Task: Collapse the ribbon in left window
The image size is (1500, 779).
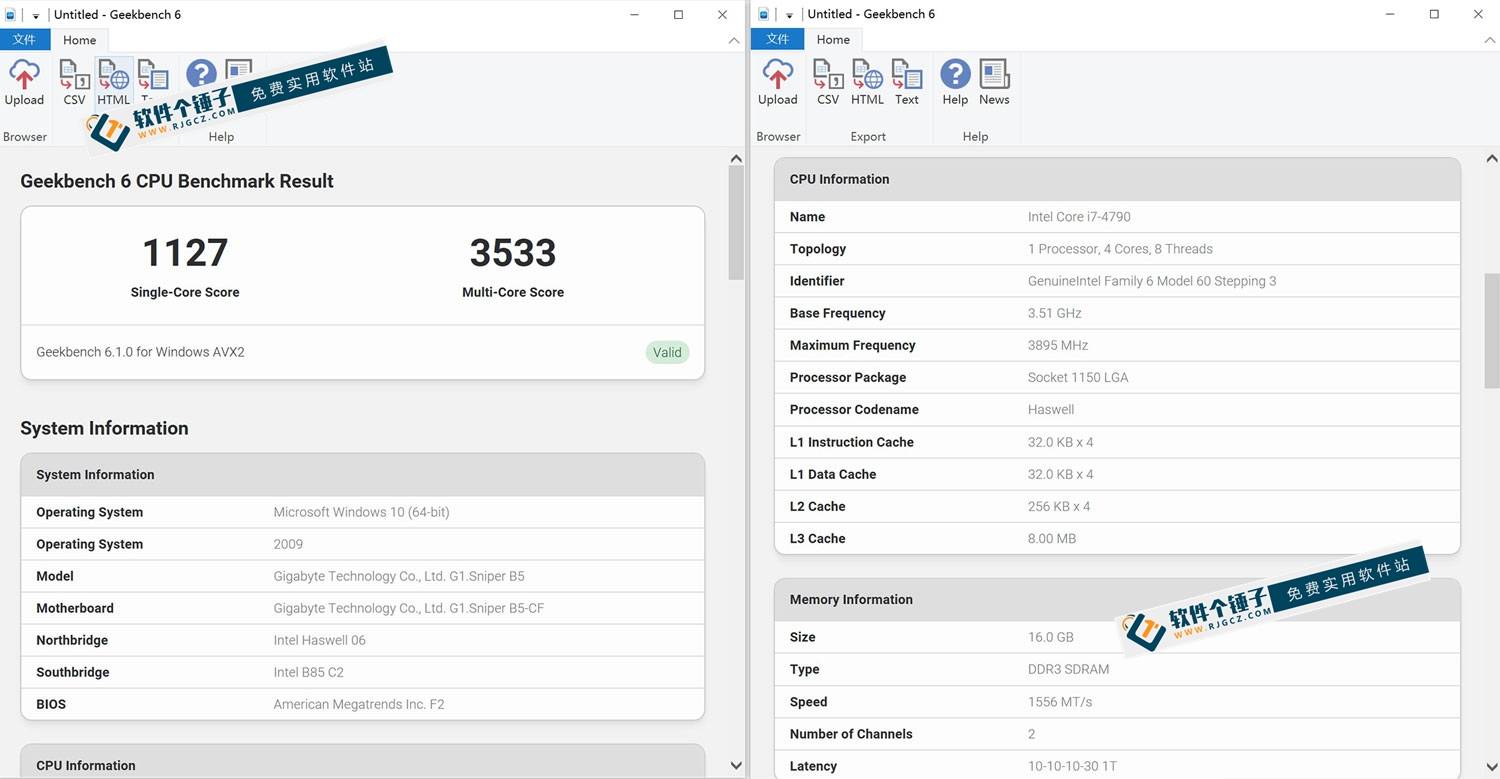Action: 734,40
